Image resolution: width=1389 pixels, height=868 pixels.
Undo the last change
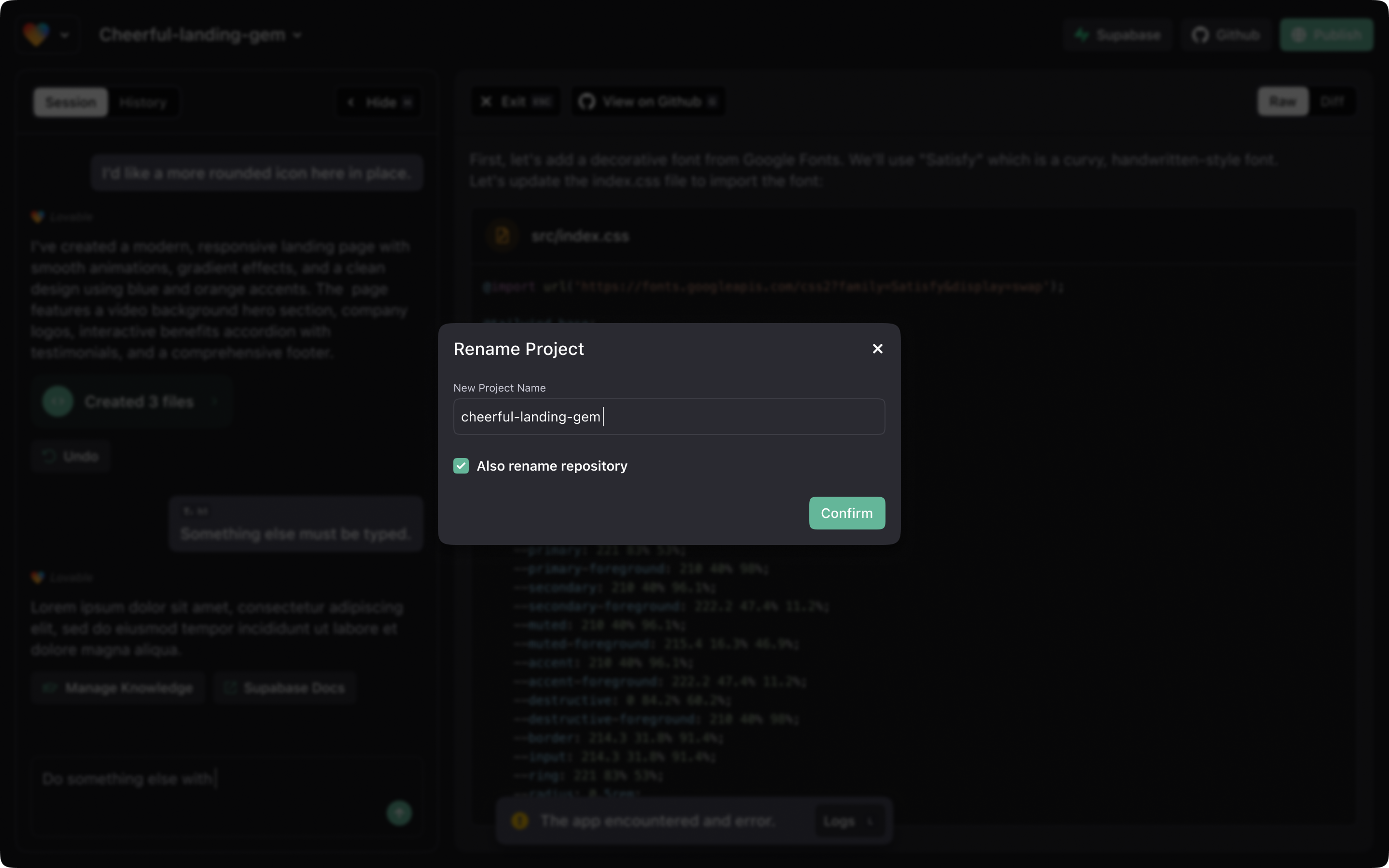coord(70,456)
